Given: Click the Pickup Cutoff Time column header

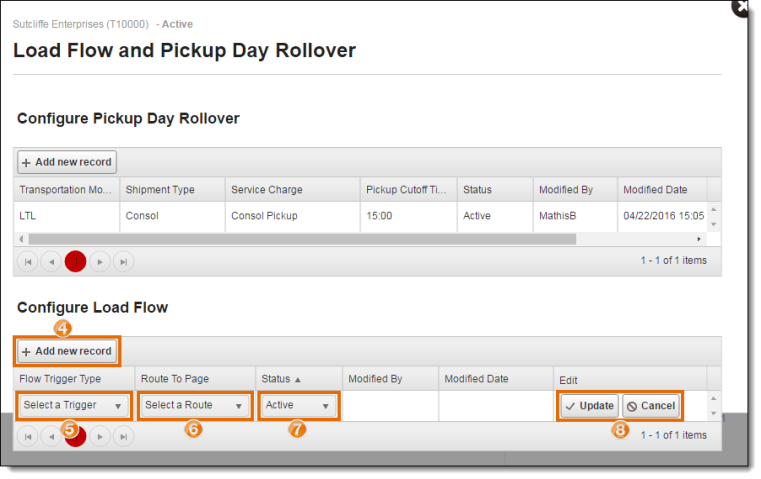Looking at the screenshot, I should [405, 189].
